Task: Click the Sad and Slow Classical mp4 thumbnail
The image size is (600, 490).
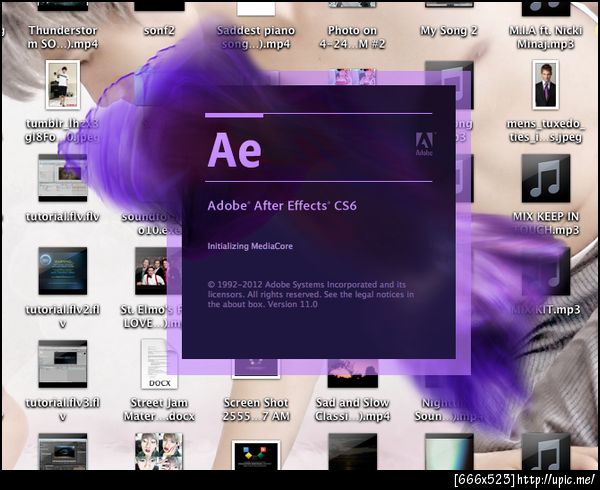Action: click(353, 373)
